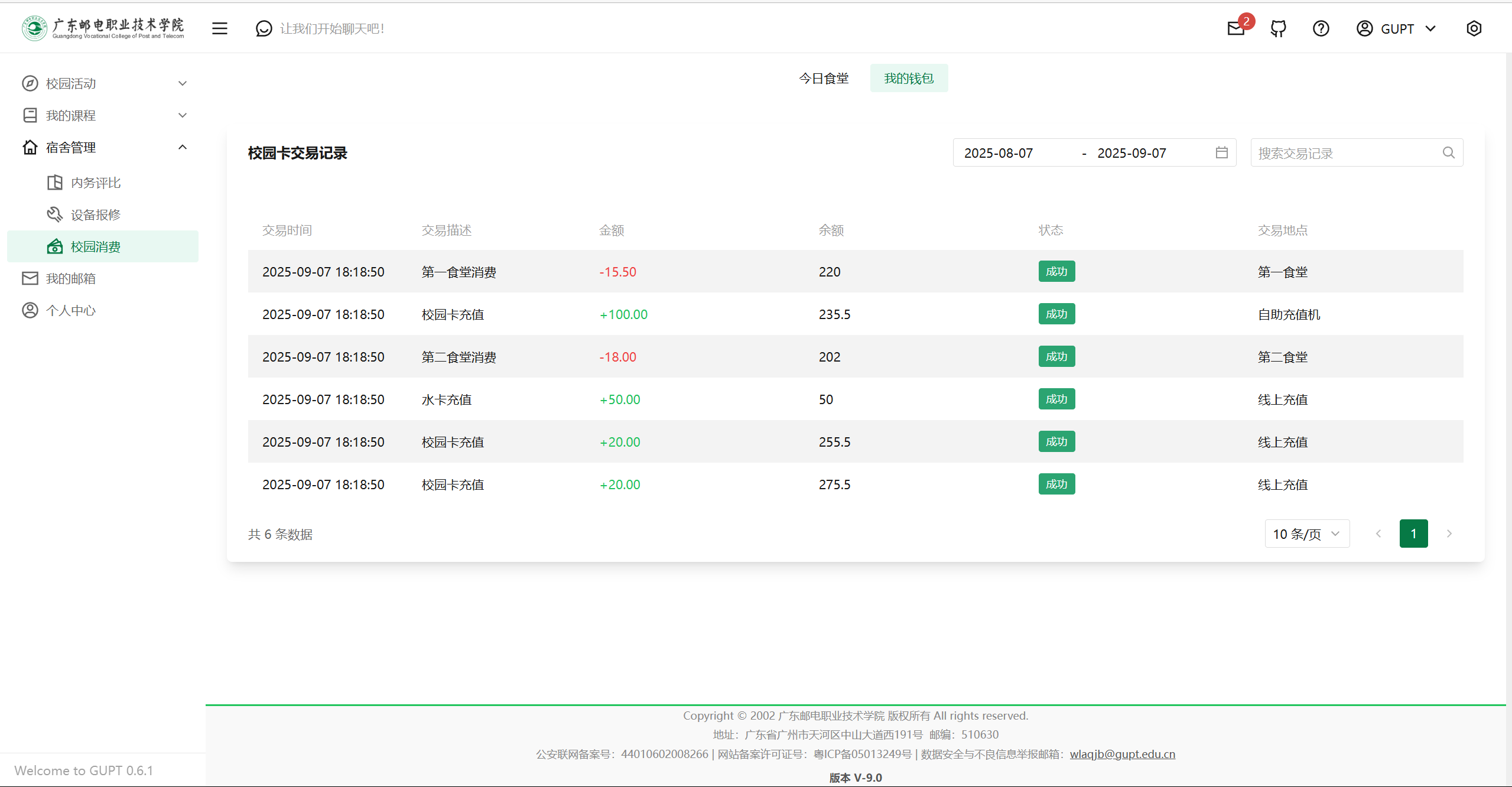Open 设备报修 in the sidebar
This screenshot has width=1512, height=787.
(96, 214)
